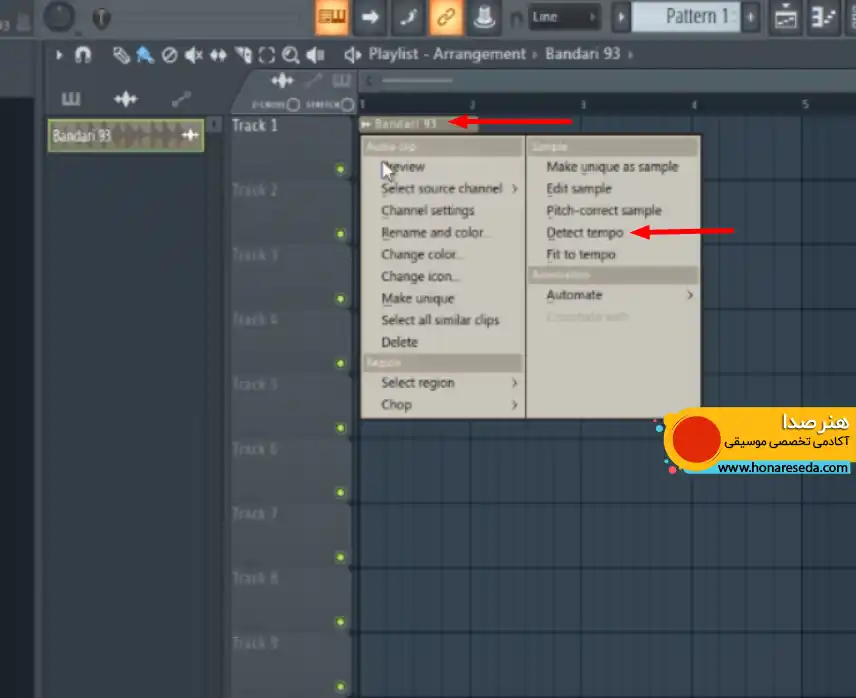Image resolution: width=856 pixels, height=698 pixels.
Task: Click the horizontal scrollbar above the timeline
Action: coord(417,81)
